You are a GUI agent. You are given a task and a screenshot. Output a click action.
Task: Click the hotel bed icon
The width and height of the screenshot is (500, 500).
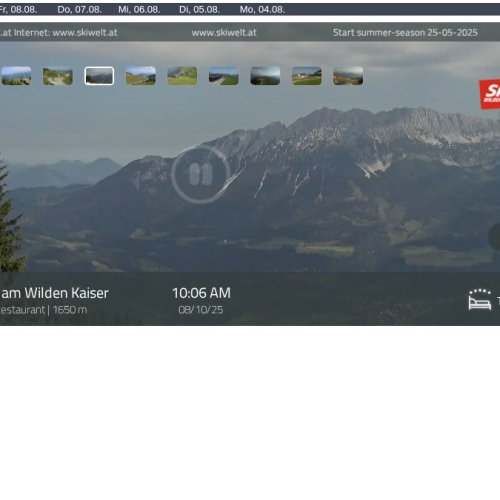480,300
